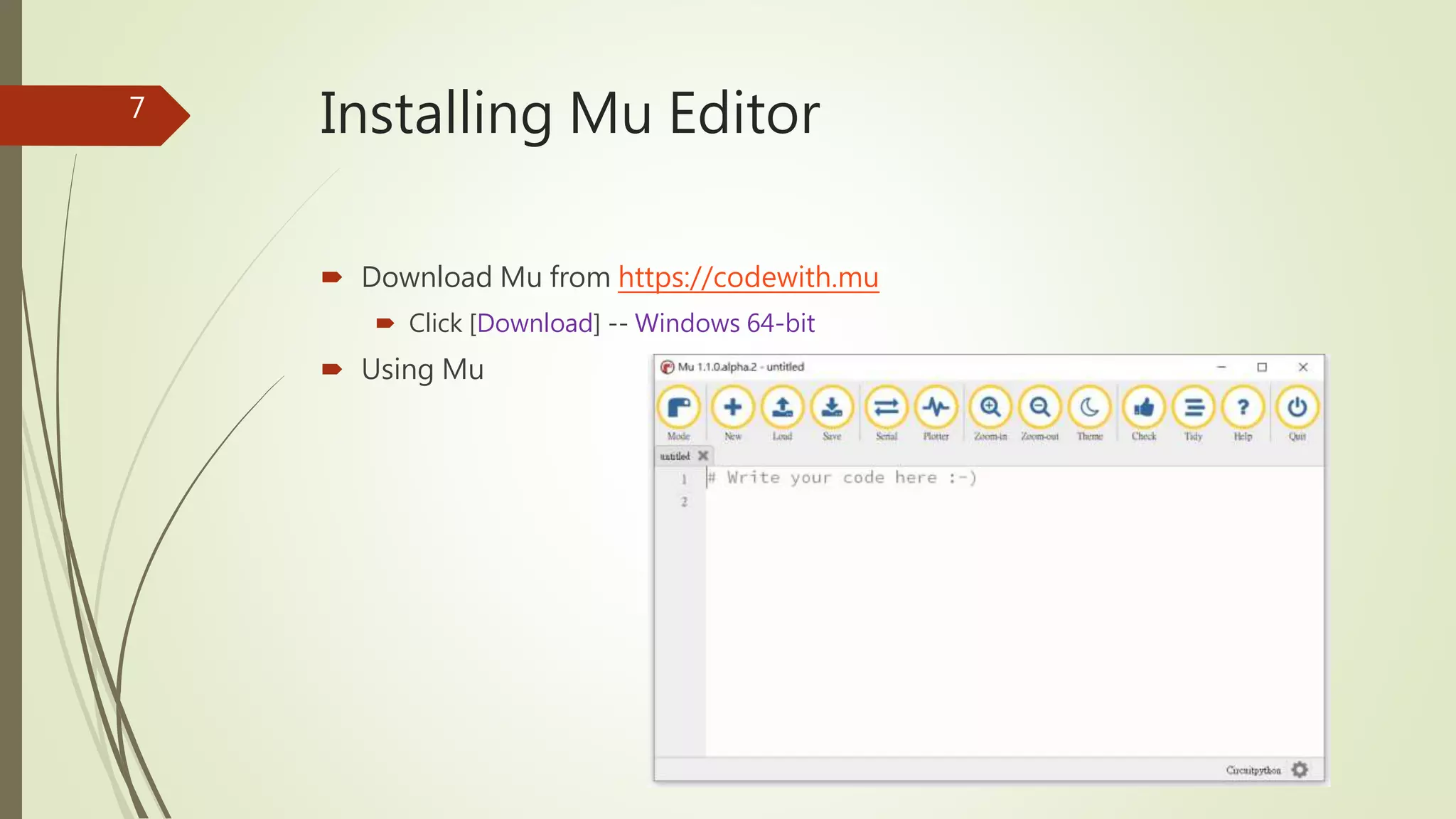Switch the Theme with moon icon

pos(1089,414)
